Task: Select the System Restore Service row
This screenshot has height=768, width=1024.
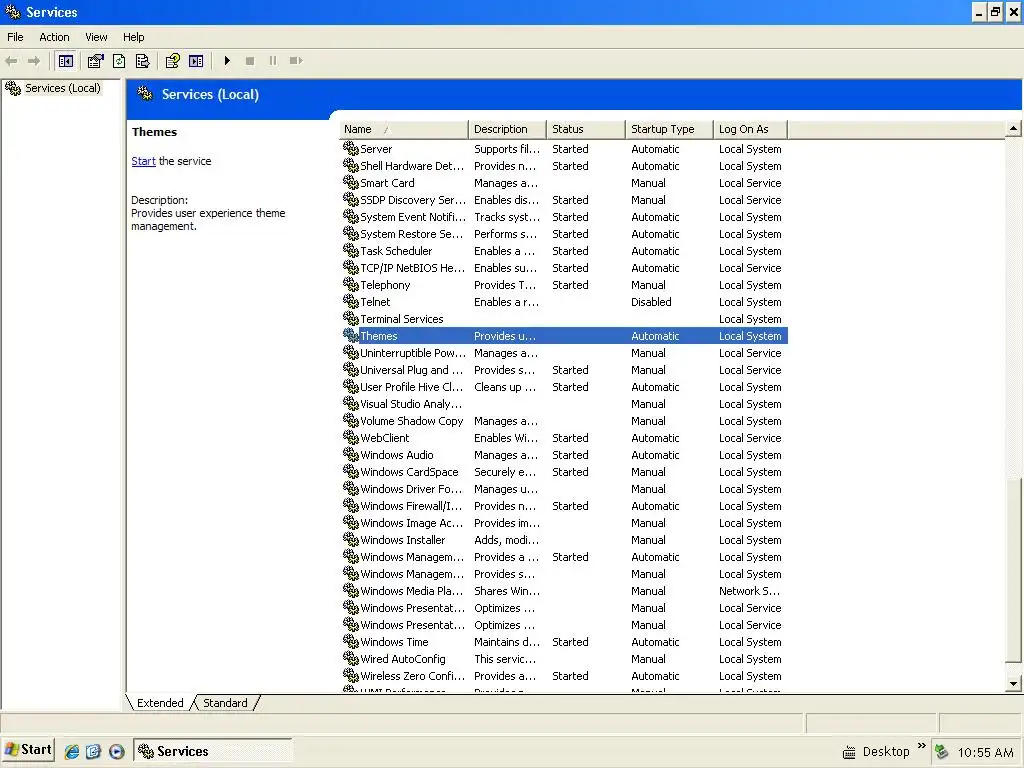Action: pos(564,234)
